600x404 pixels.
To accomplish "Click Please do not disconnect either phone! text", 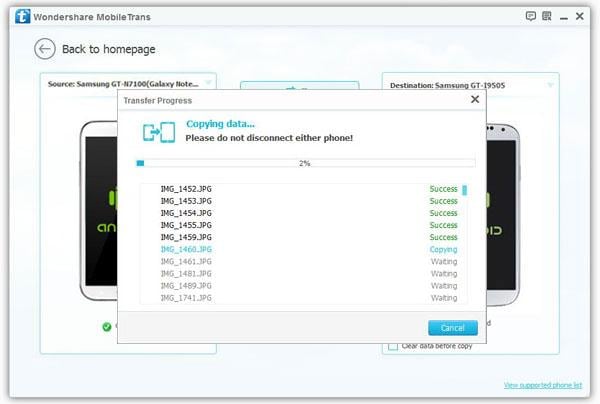I will tap(269, 138).
